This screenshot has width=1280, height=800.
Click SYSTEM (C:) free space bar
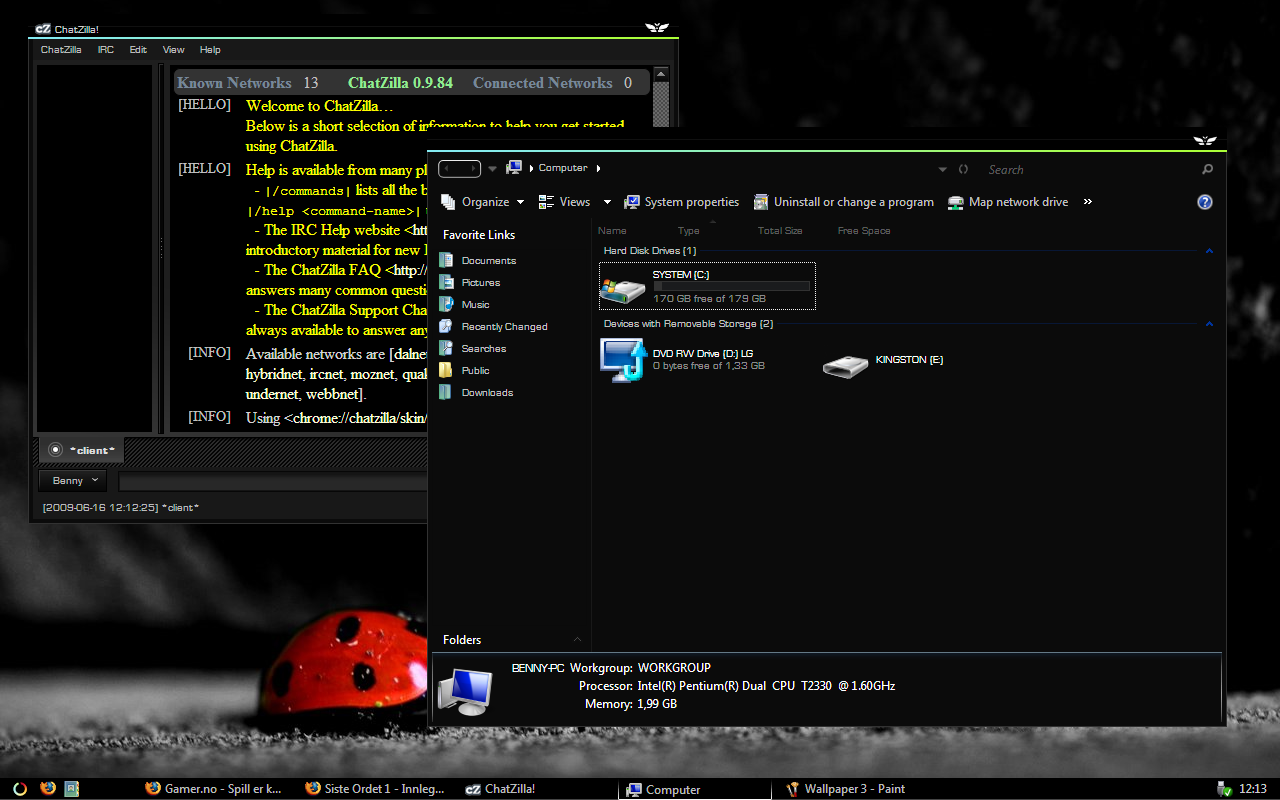coord(731,286)
